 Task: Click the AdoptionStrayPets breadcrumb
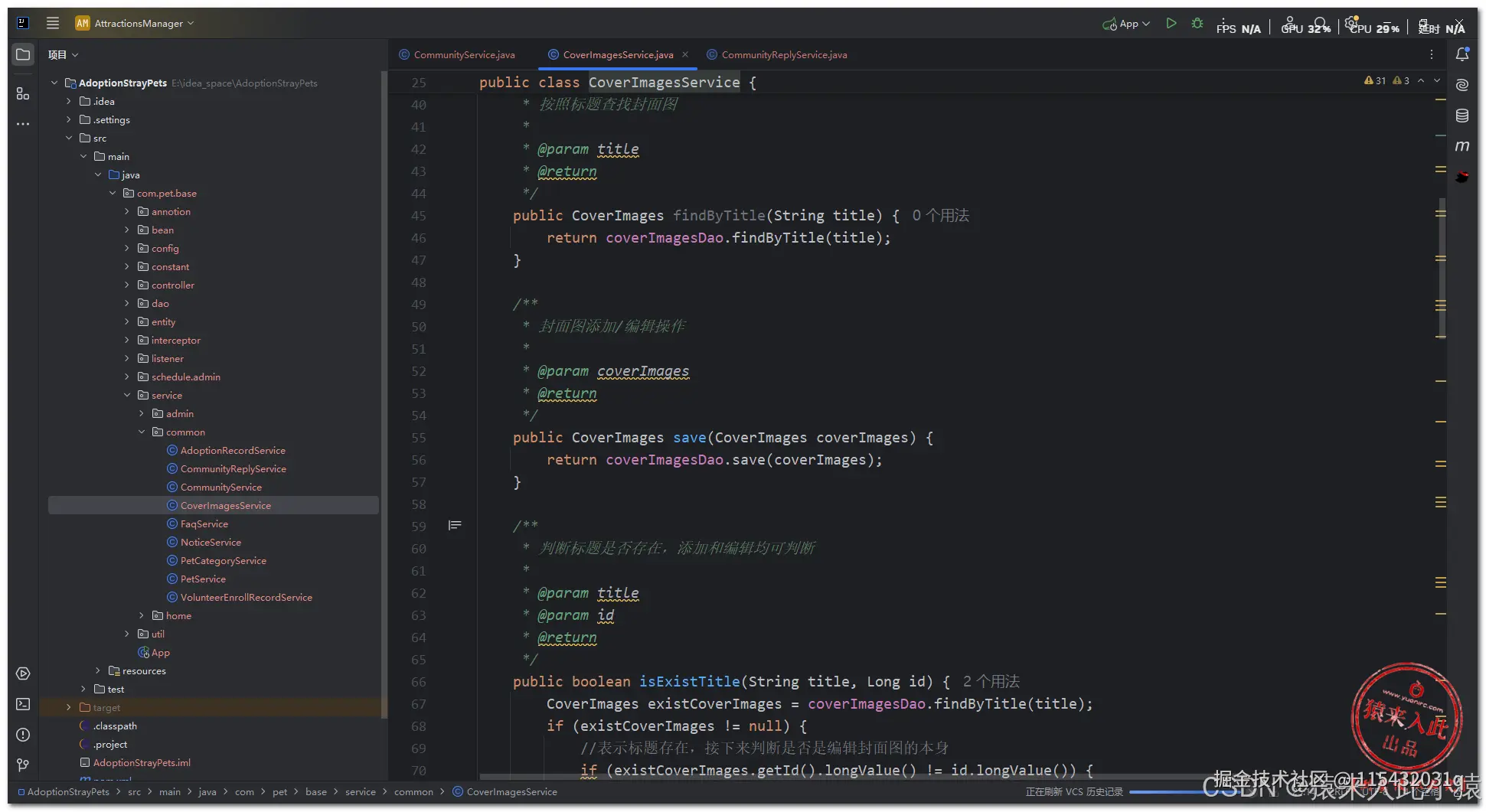pyautogui.click(x=64, y=791)
